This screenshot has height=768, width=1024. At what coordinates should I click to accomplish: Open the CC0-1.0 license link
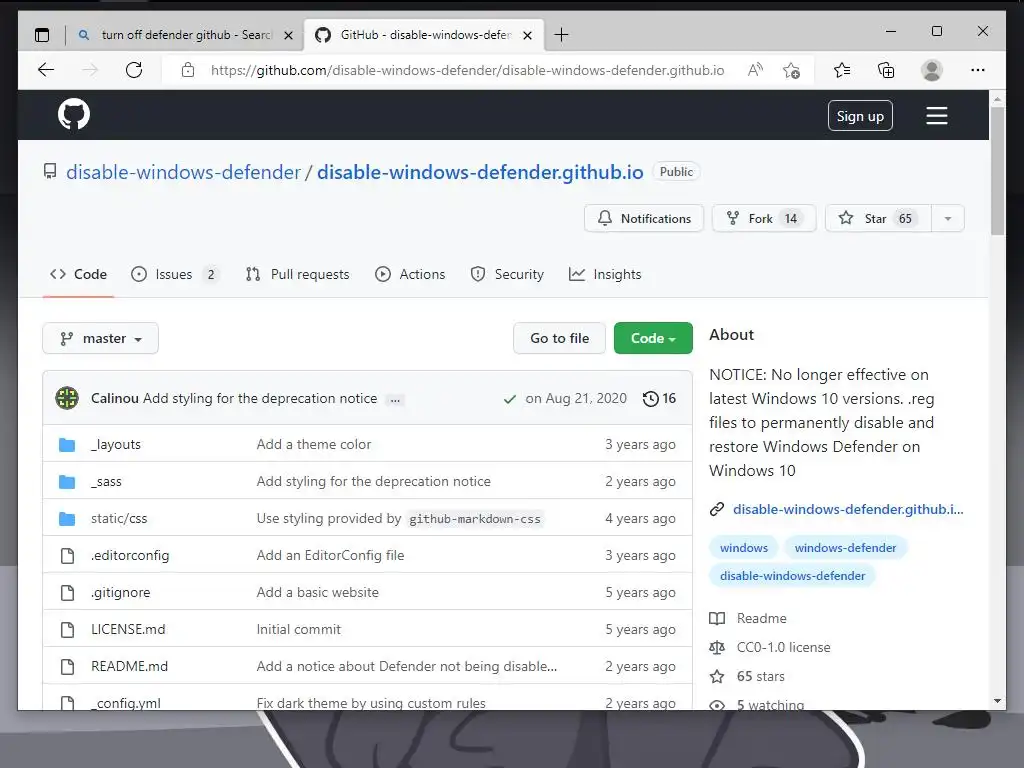tap(784, 647)
